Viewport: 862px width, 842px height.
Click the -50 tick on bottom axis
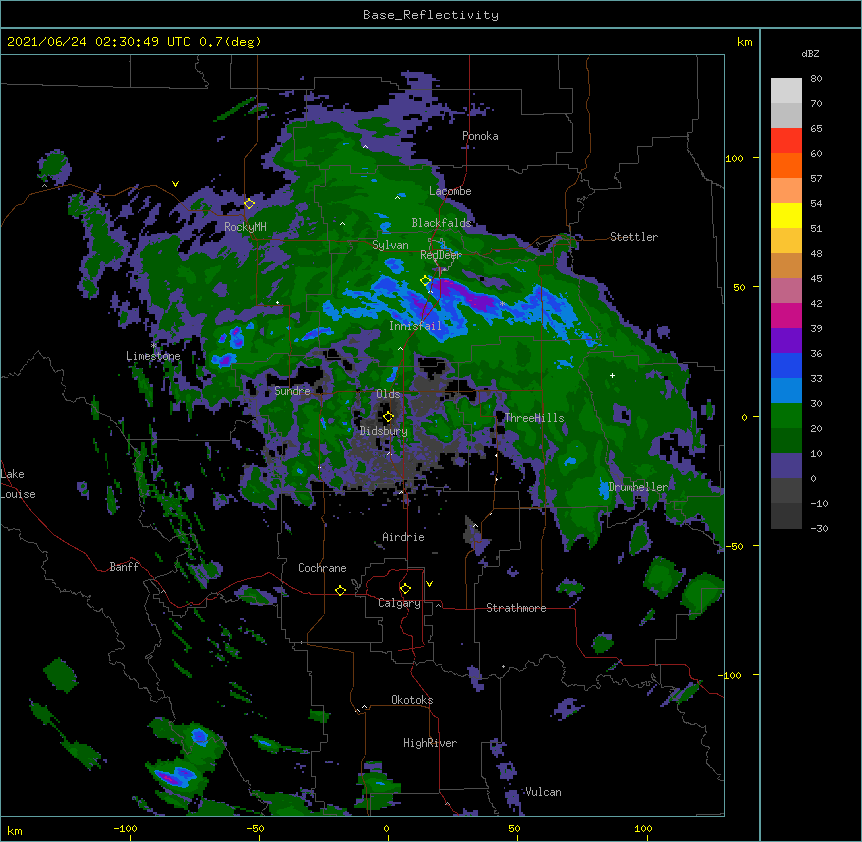[255, 828]
